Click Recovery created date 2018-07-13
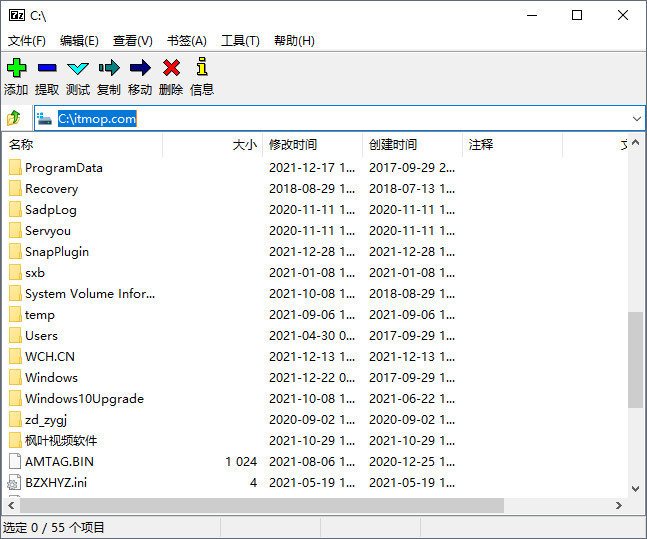 point(412,189)
